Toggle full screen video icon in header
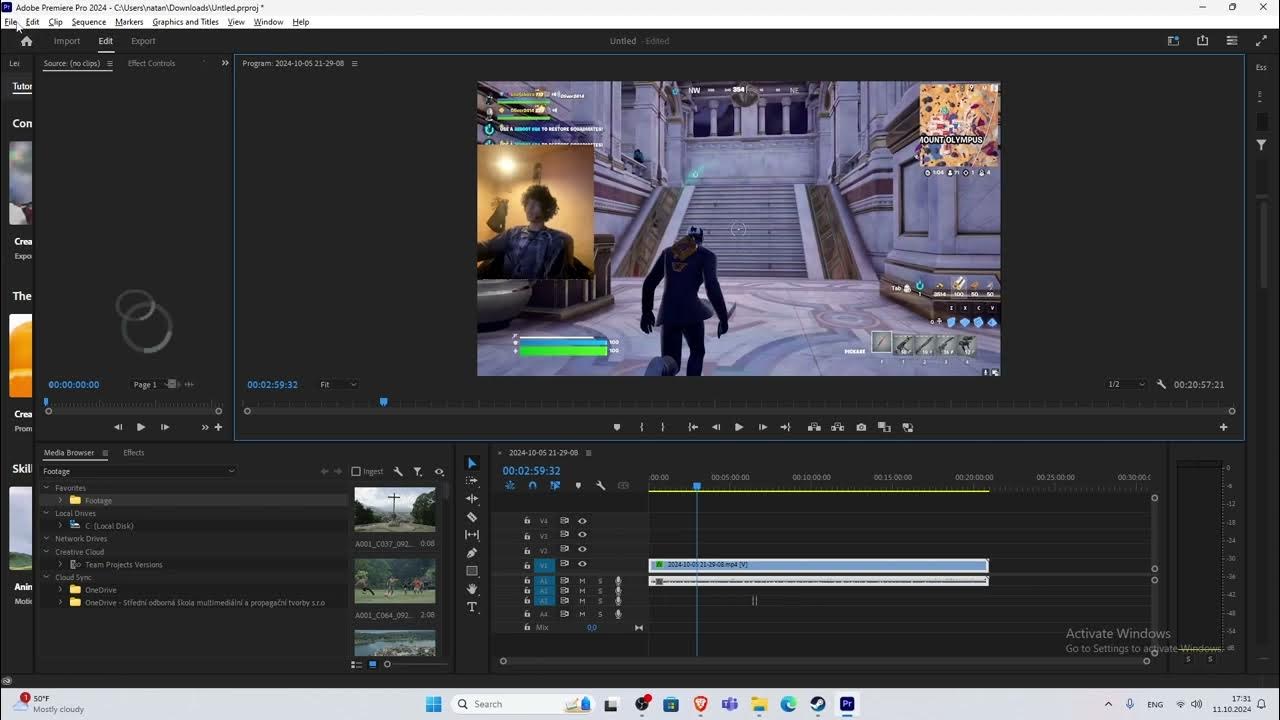 point(1261,41)
